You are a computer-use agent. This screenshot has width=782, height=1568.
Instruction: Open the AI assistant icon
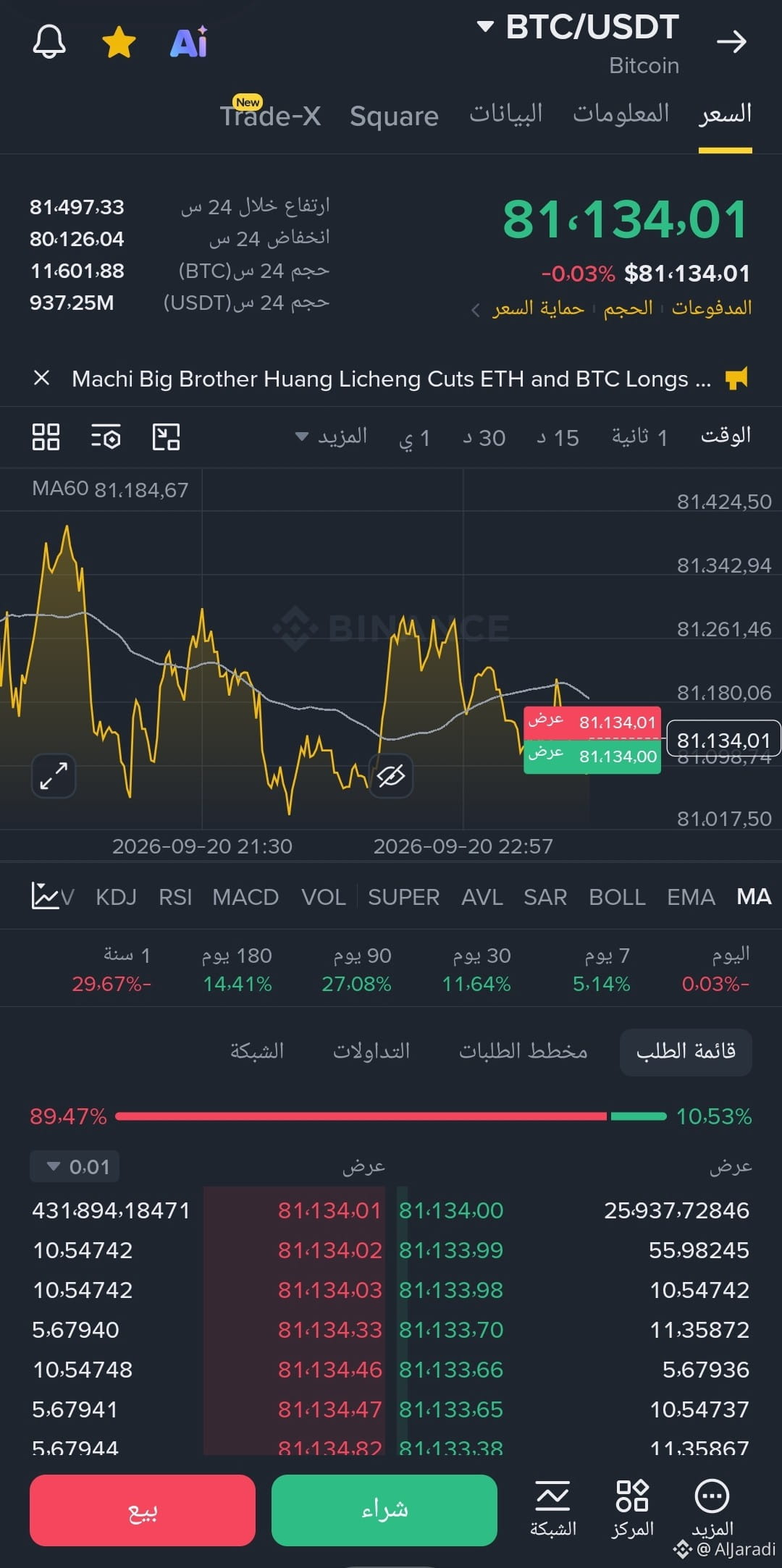189,42
